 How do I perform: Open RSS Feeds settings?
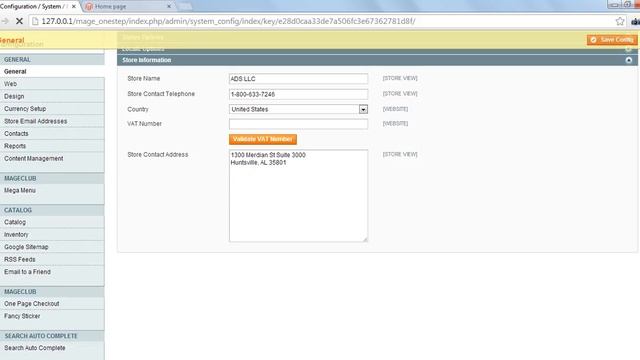(x=52, y=259)
